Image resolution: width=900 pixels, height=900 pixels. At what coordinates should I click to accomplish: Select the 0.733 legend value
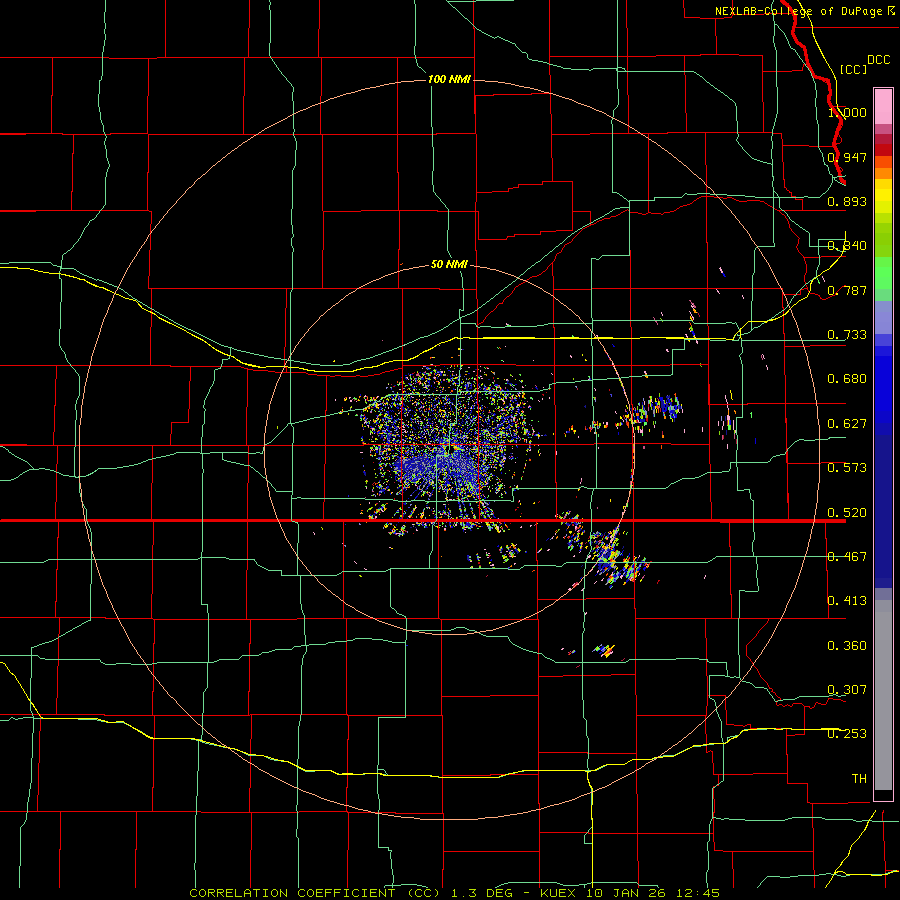(x=847, y=335)
